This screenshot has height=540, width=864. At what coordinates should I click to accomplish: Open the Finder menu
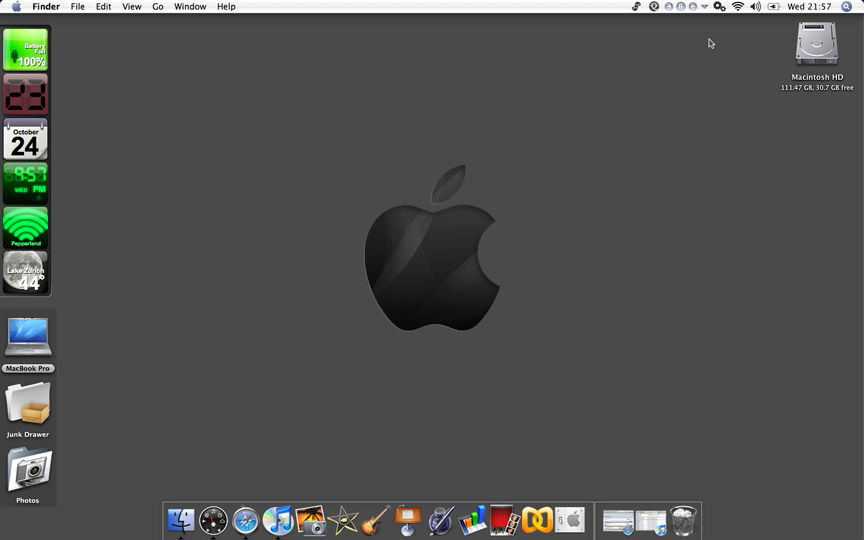46,7
